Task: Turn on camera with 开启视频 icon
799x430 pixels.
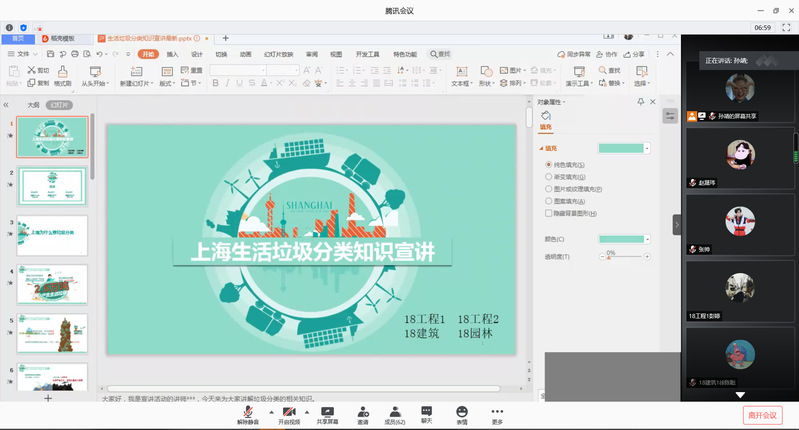Action: point(288,411)
